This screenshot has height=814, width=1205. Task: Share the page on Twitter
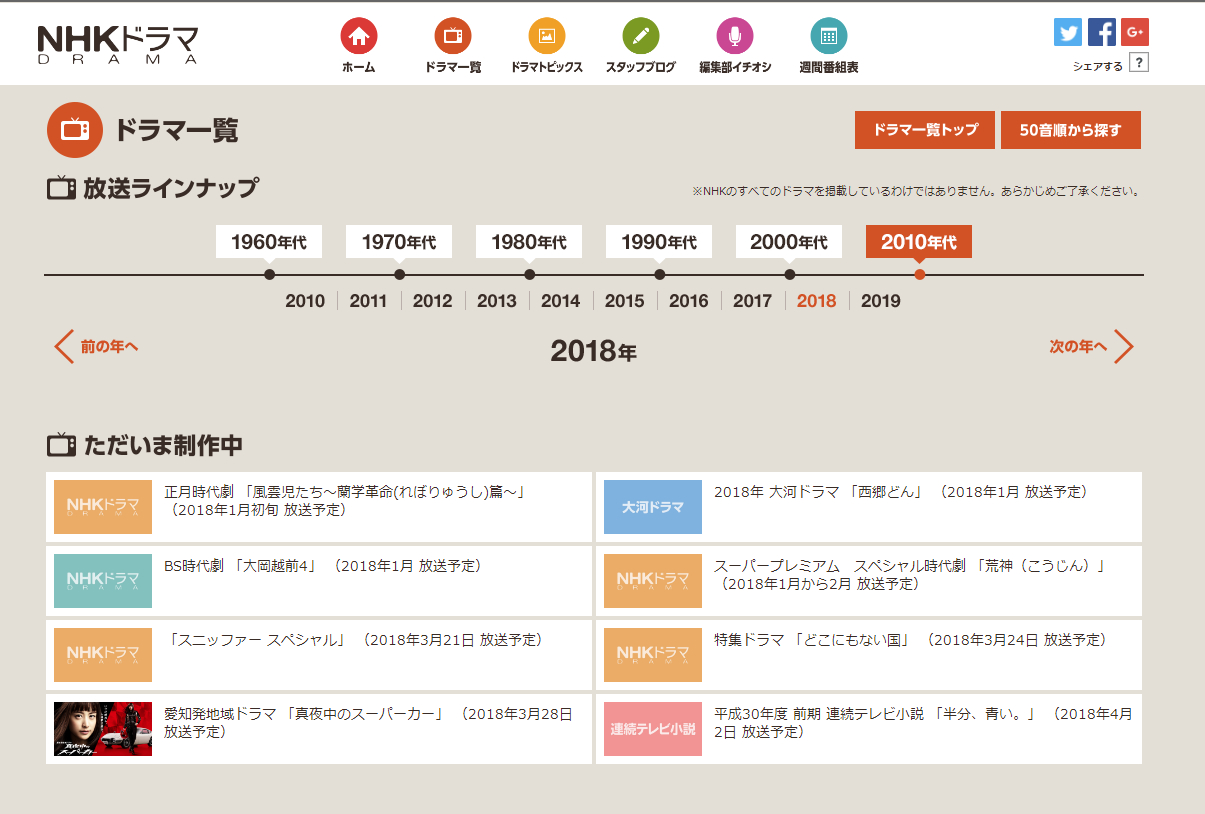click(1068, 32)
